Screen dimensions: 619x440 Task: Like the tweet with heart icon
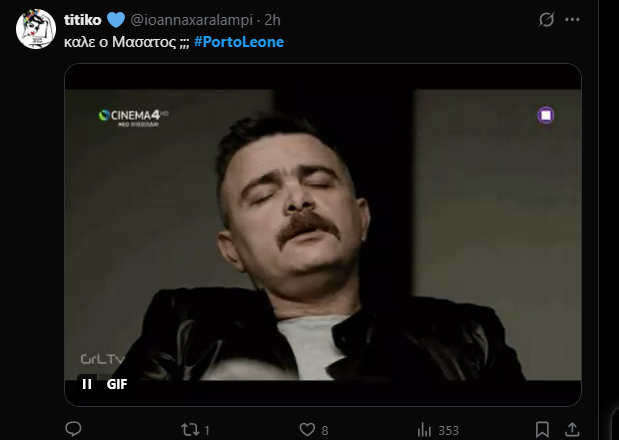point(307,430)
